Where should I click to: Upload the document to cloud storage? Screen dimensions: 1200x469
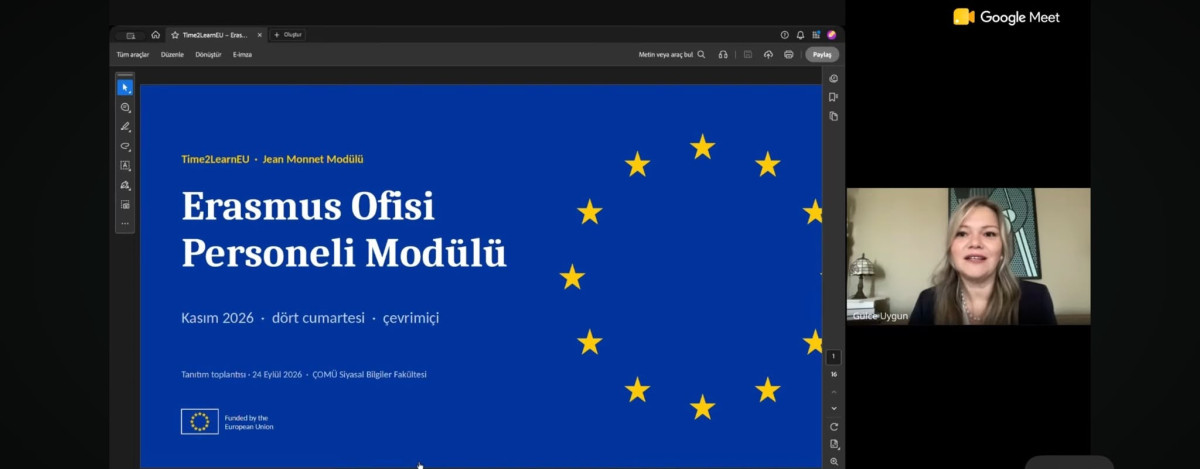(x=768, y=55)
